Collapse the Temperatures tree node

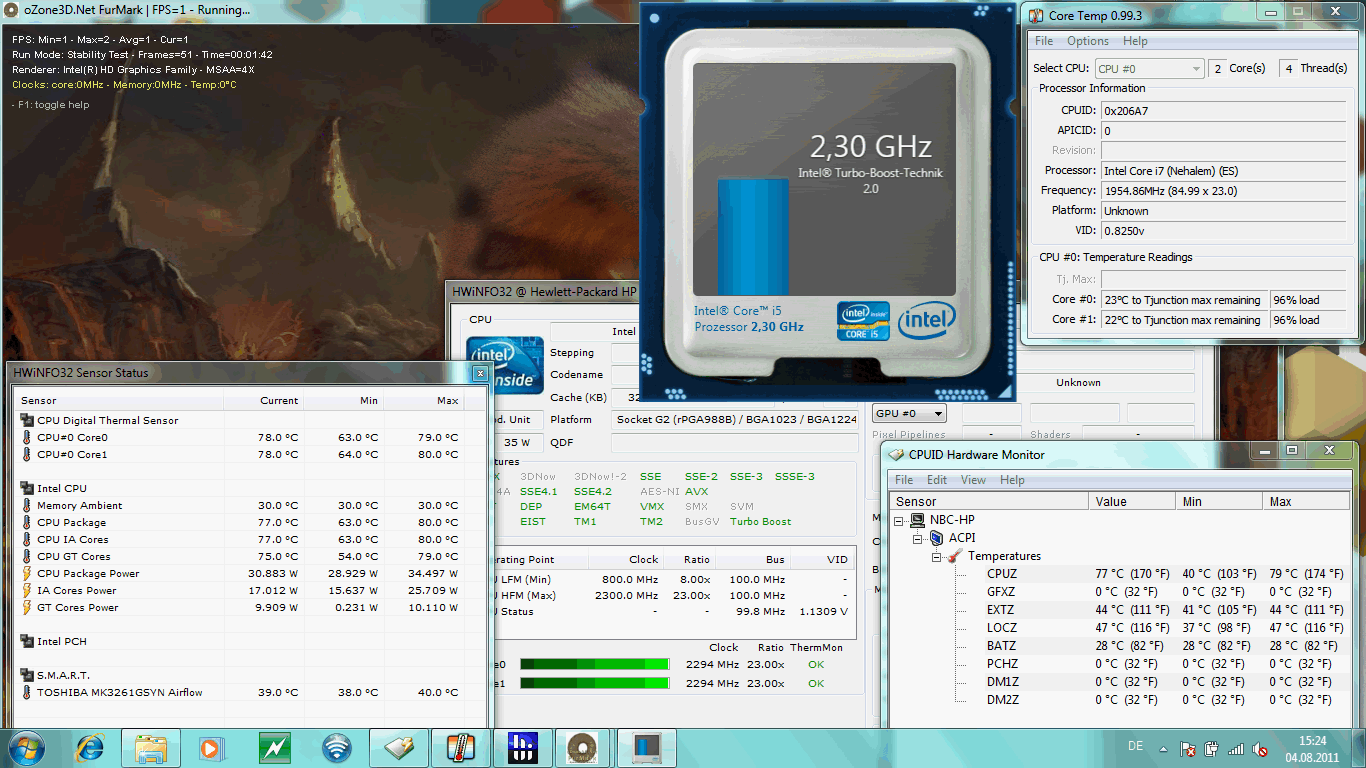(x=937, y=557)
